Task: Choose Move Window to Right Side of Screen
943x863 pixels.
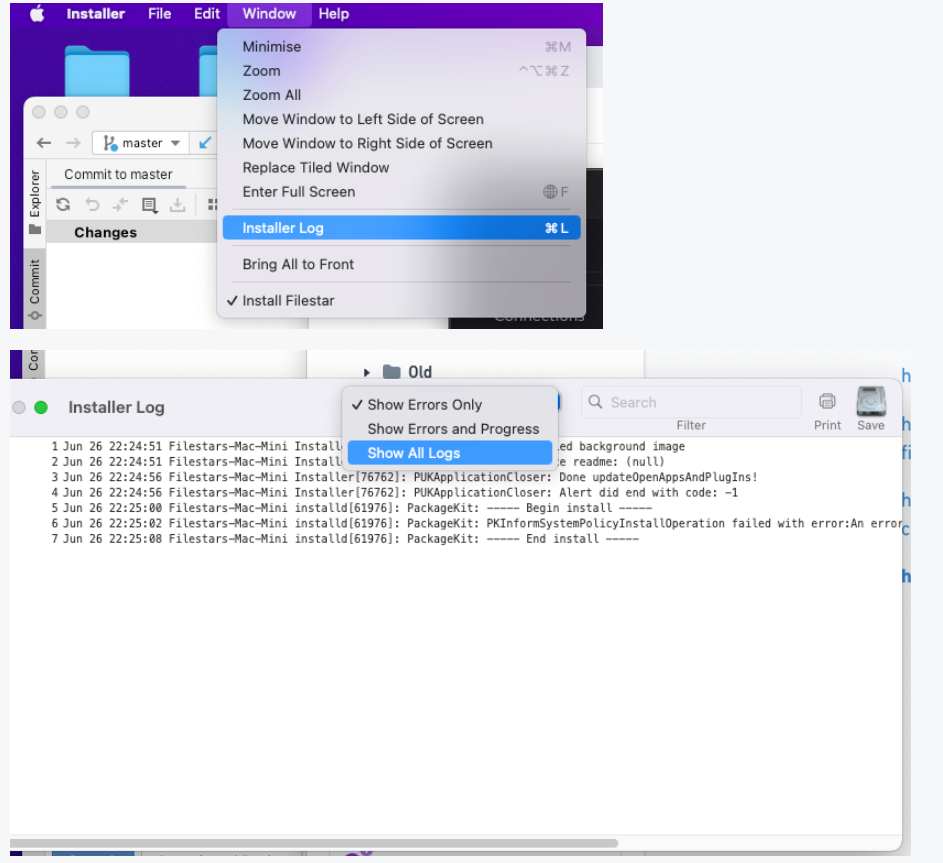Action: coord(401,143)
